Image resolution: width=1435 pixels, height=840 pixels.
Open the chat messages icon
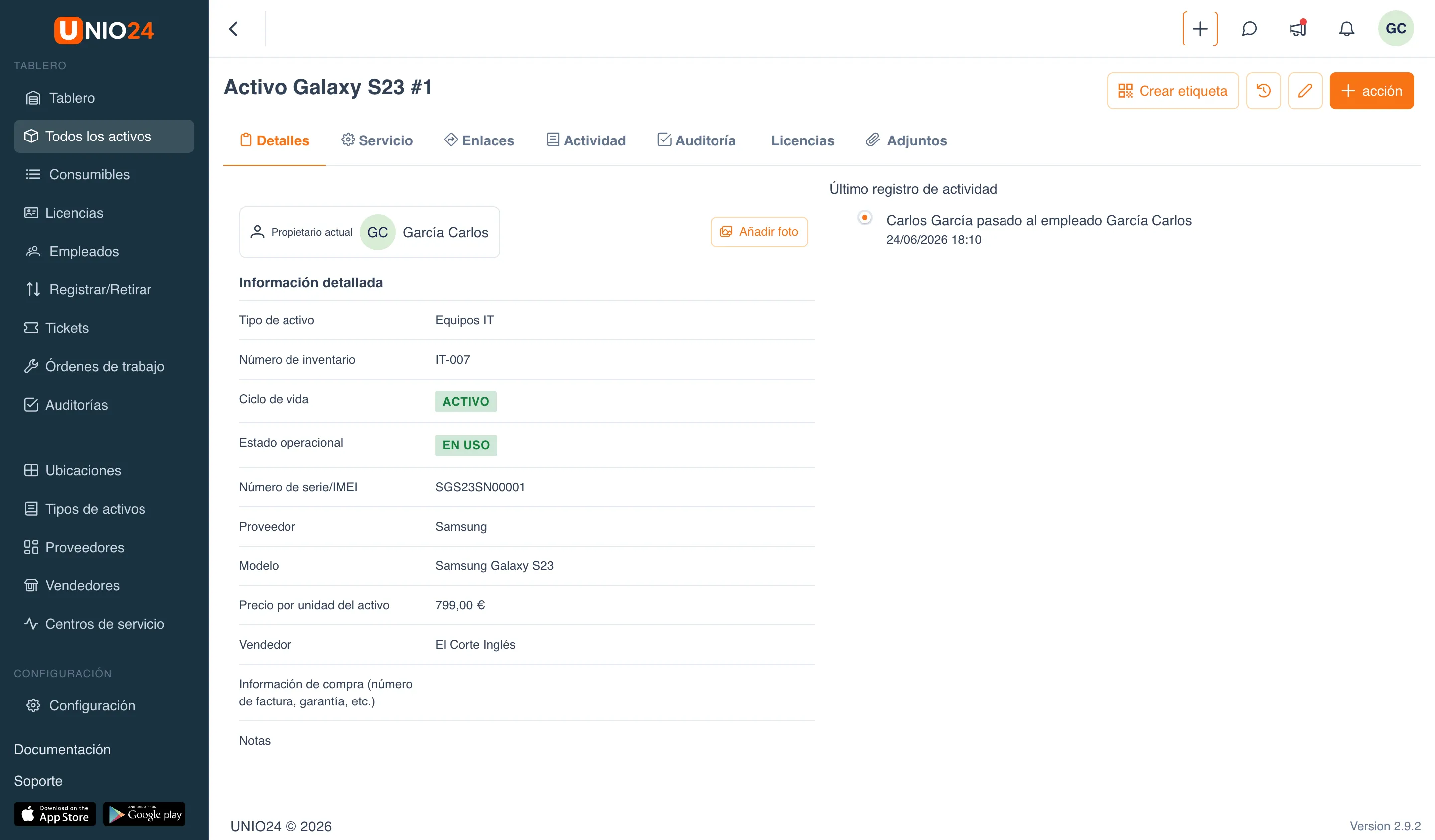[1249, 29]
